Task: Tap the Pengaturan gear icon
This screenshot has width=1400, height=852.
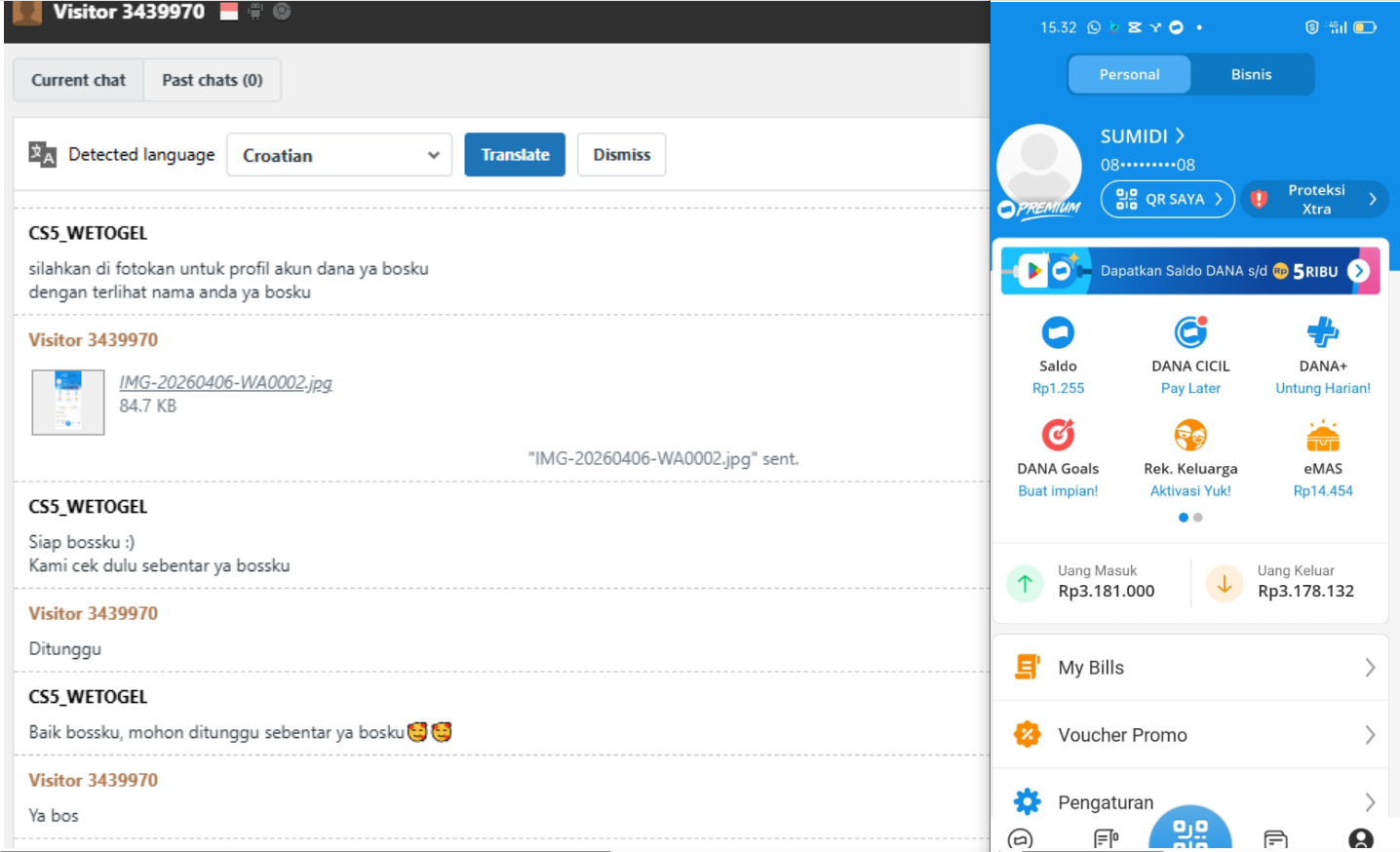Action: [x=1027, y=801]
